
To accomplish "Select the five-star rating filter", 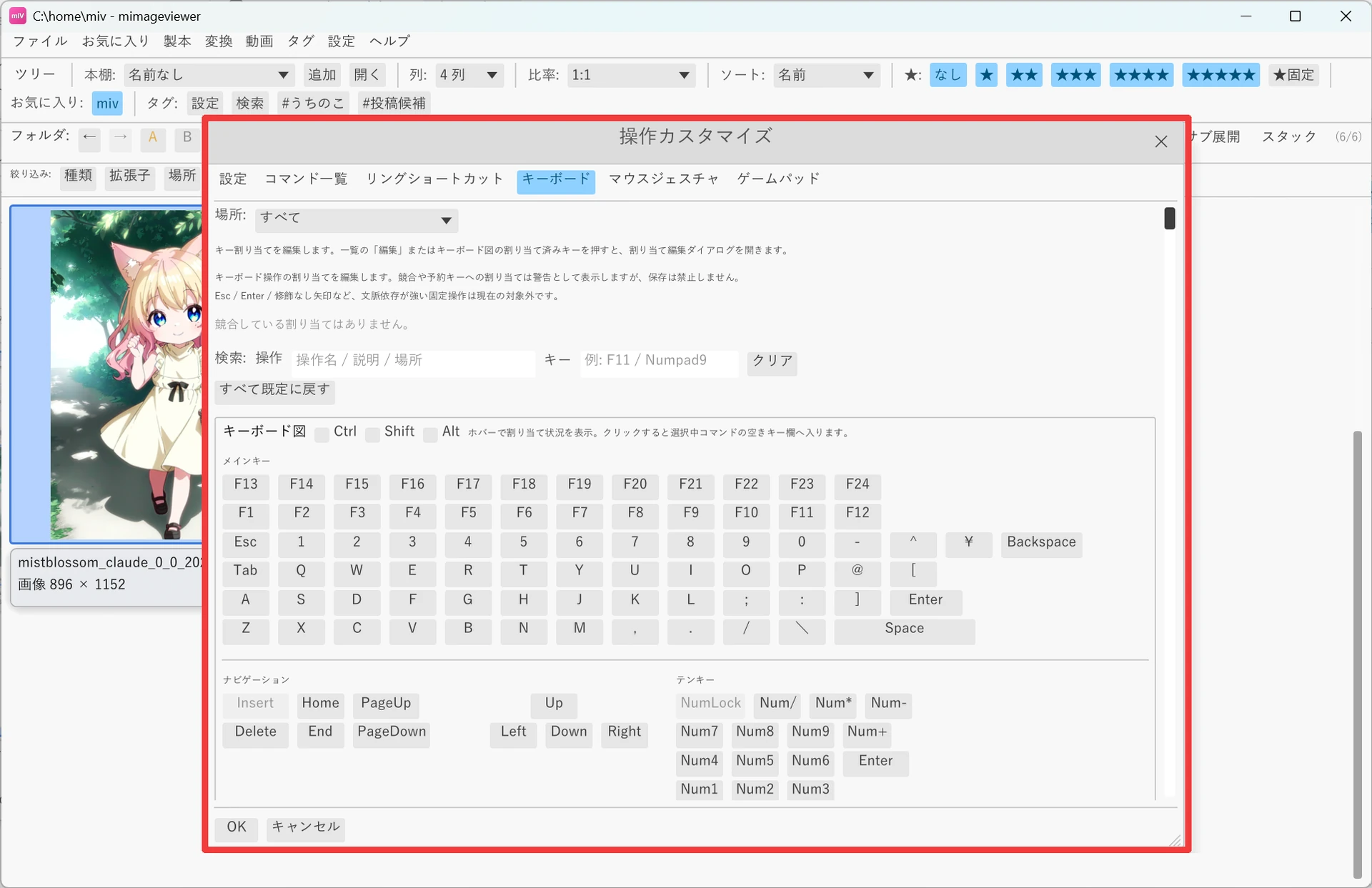I will point(1221,75).
